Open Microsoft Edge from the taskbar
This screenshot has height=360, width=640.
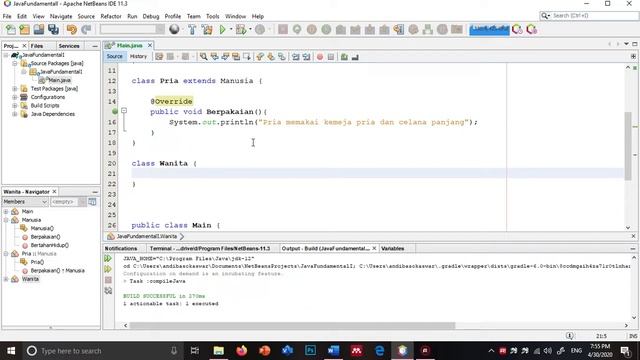[x=380, y=351]
